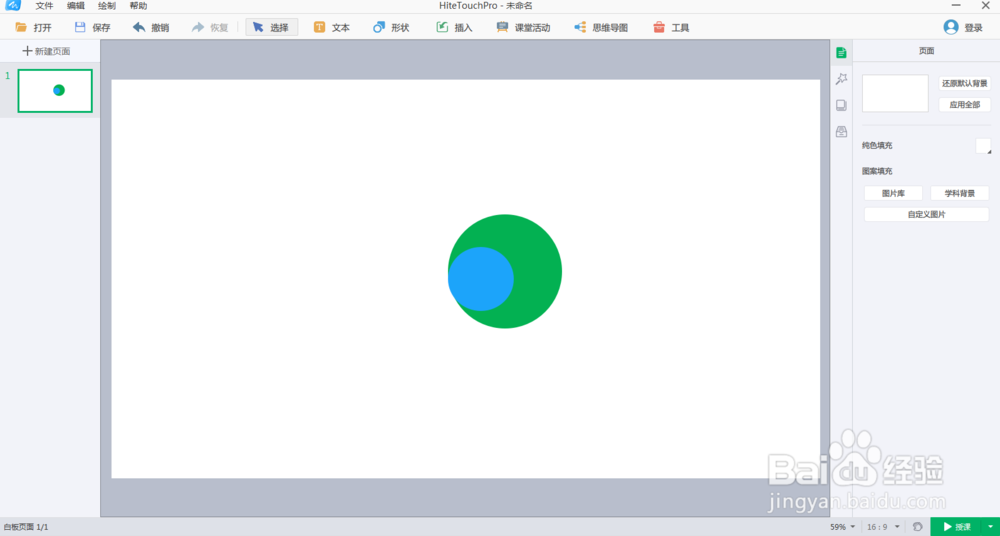
Task: Click the blue circle on the canvas
Action: (481, 279)
